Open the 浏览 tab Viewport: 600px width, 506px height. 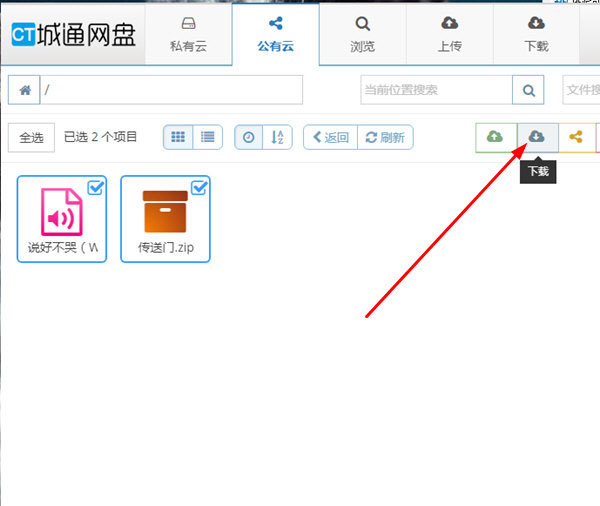(x=362, y=35)
